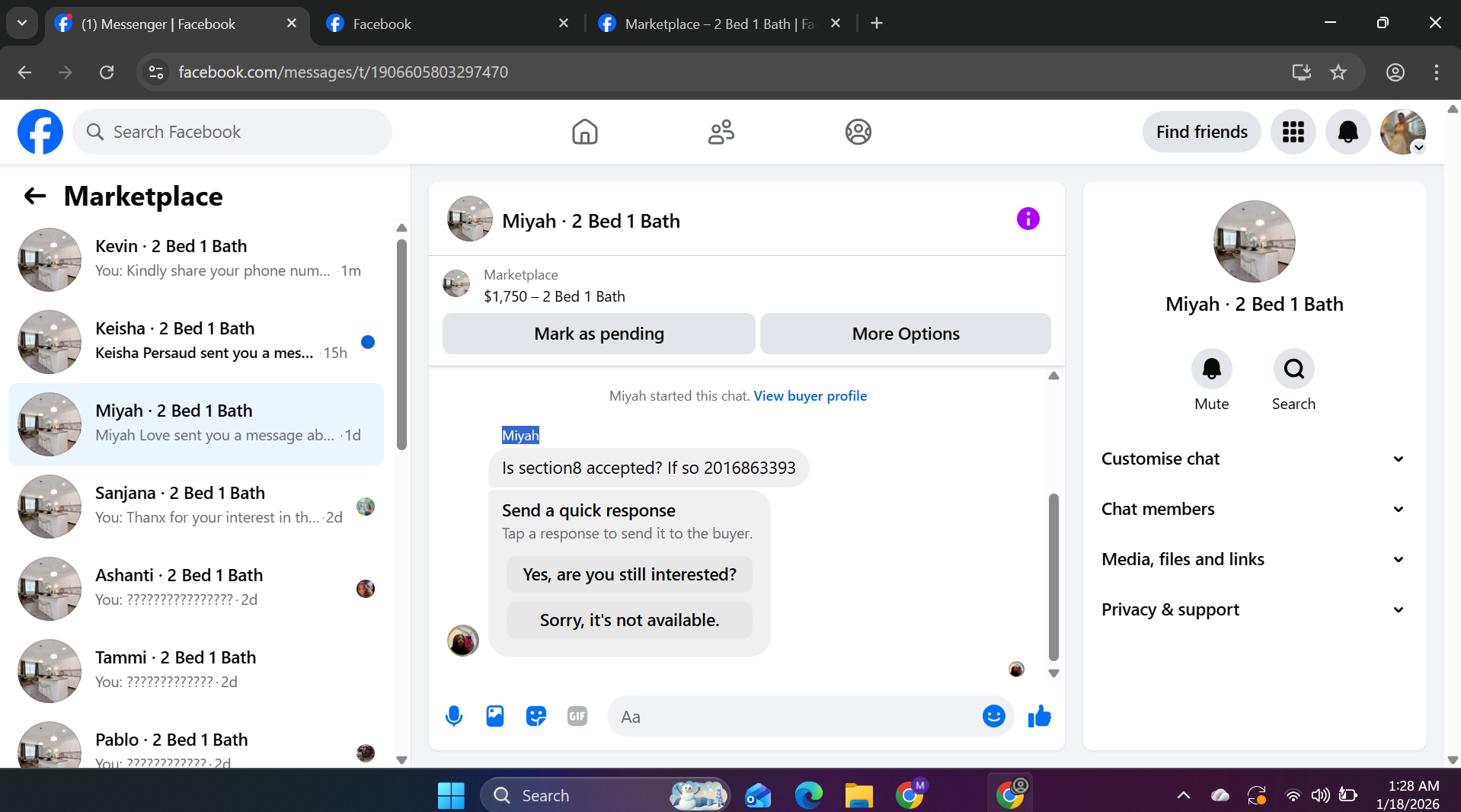Open the Friends icon in top navigation
1461x812 pixels.
pyautogui.click(x=721, y=132)
